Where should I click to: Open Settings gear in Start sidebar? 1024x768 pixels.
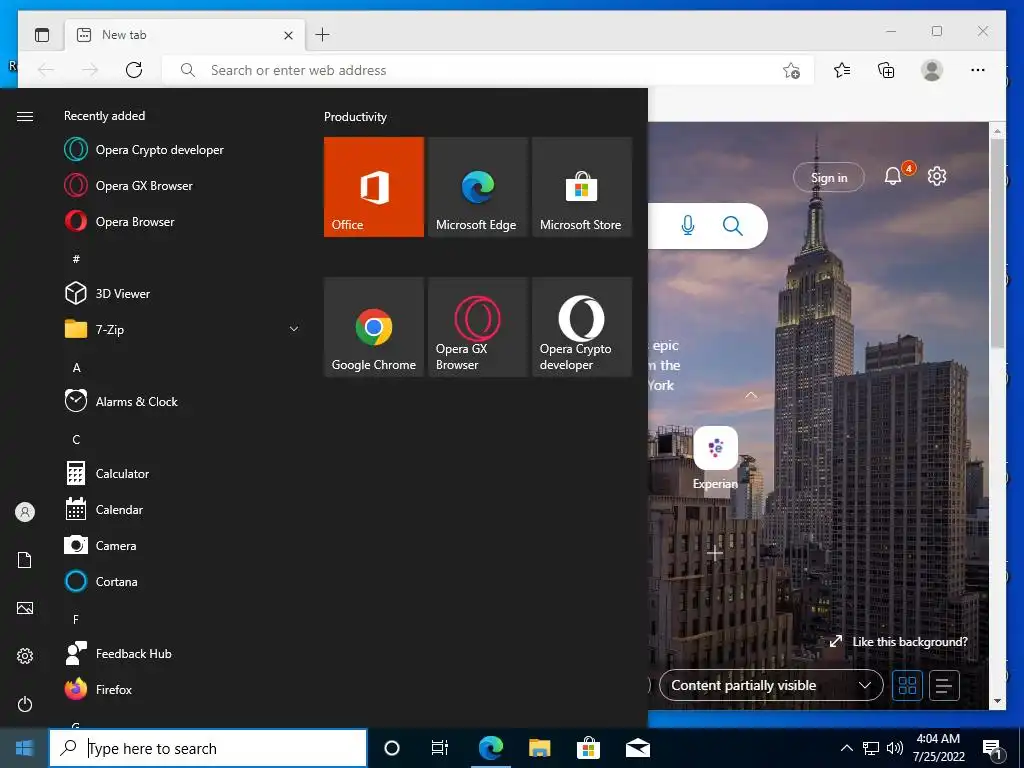click(25, 656)
